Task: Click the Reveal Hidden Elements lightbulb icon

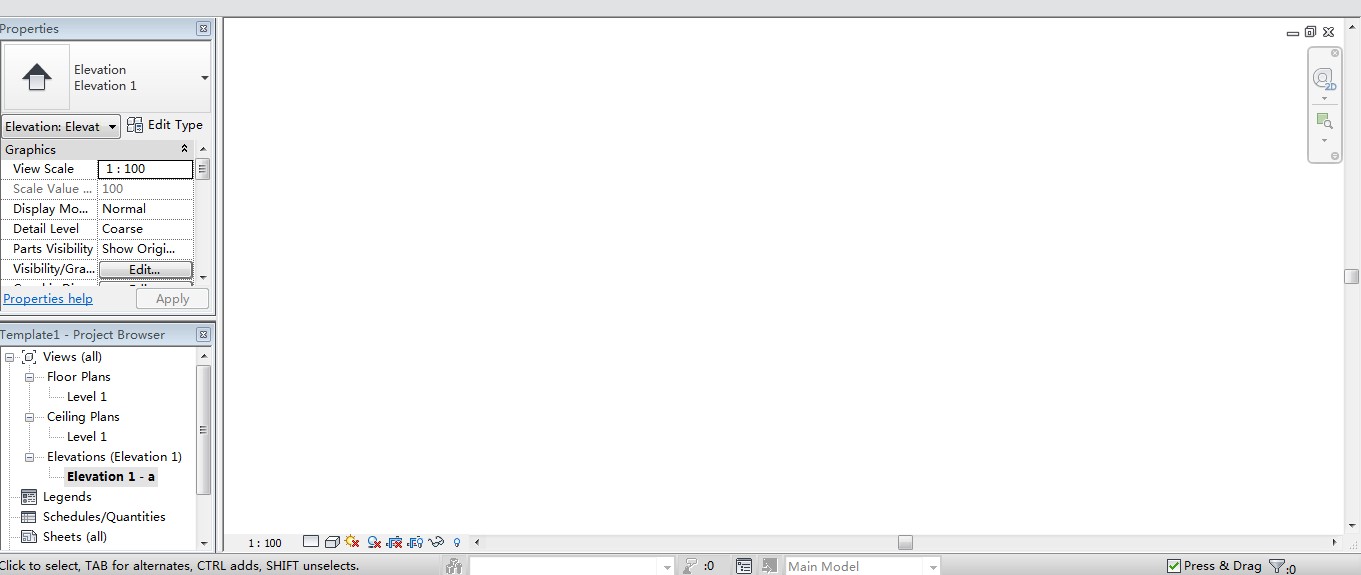Action: 457,542
